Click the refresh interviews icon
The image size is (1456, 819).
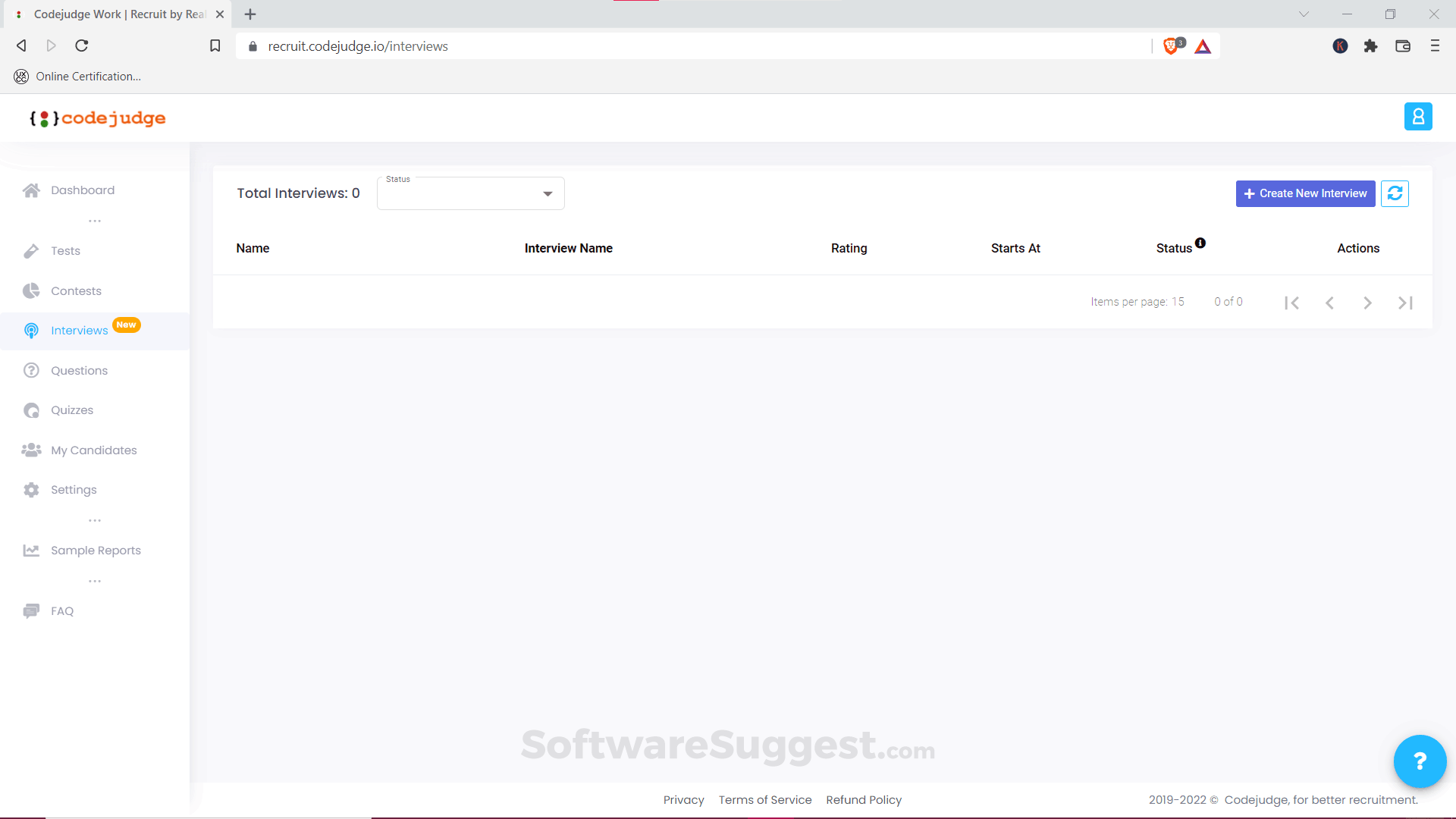pos(1395,193)
